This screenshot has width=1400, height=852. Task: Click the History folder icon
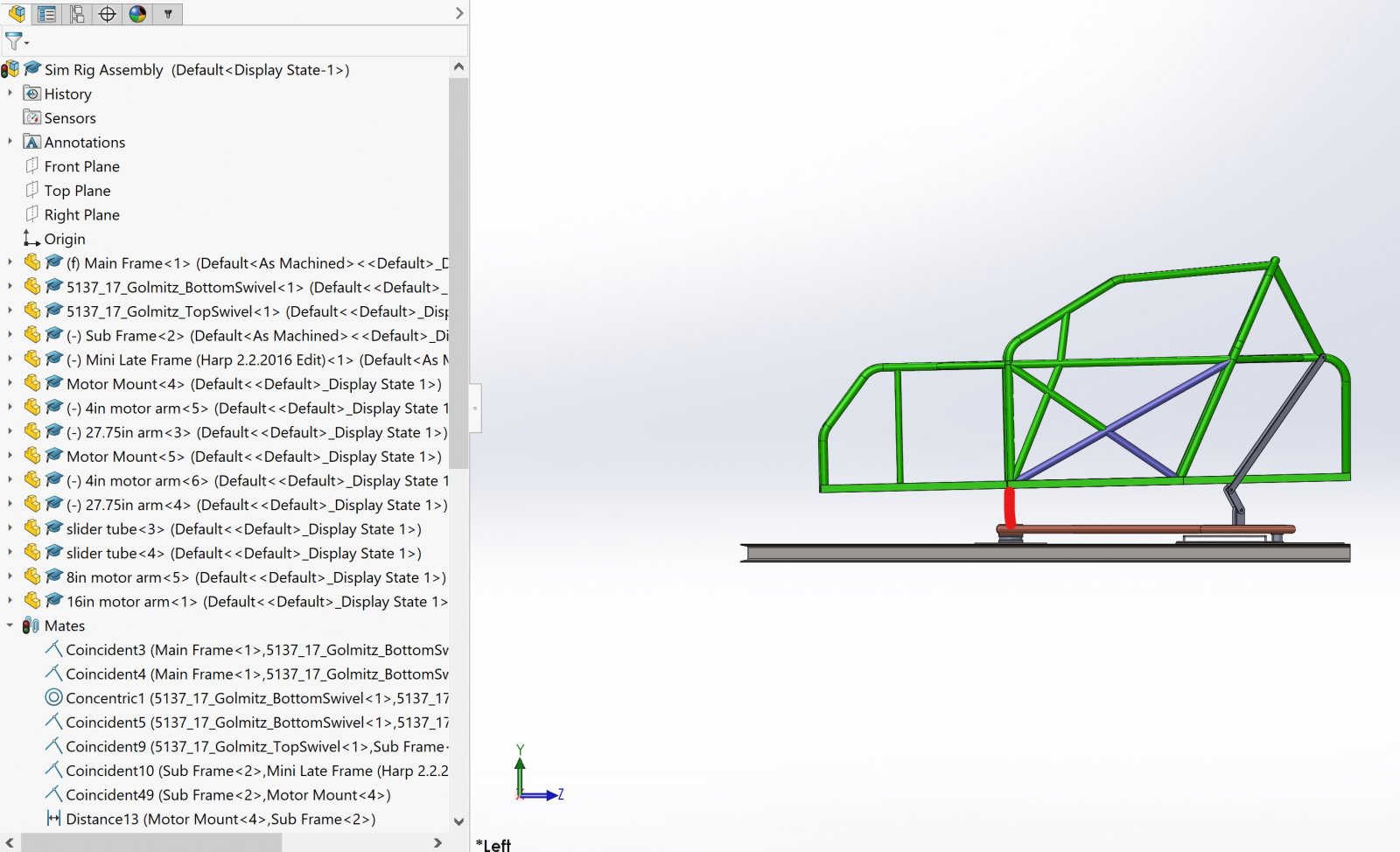[32, 94]
